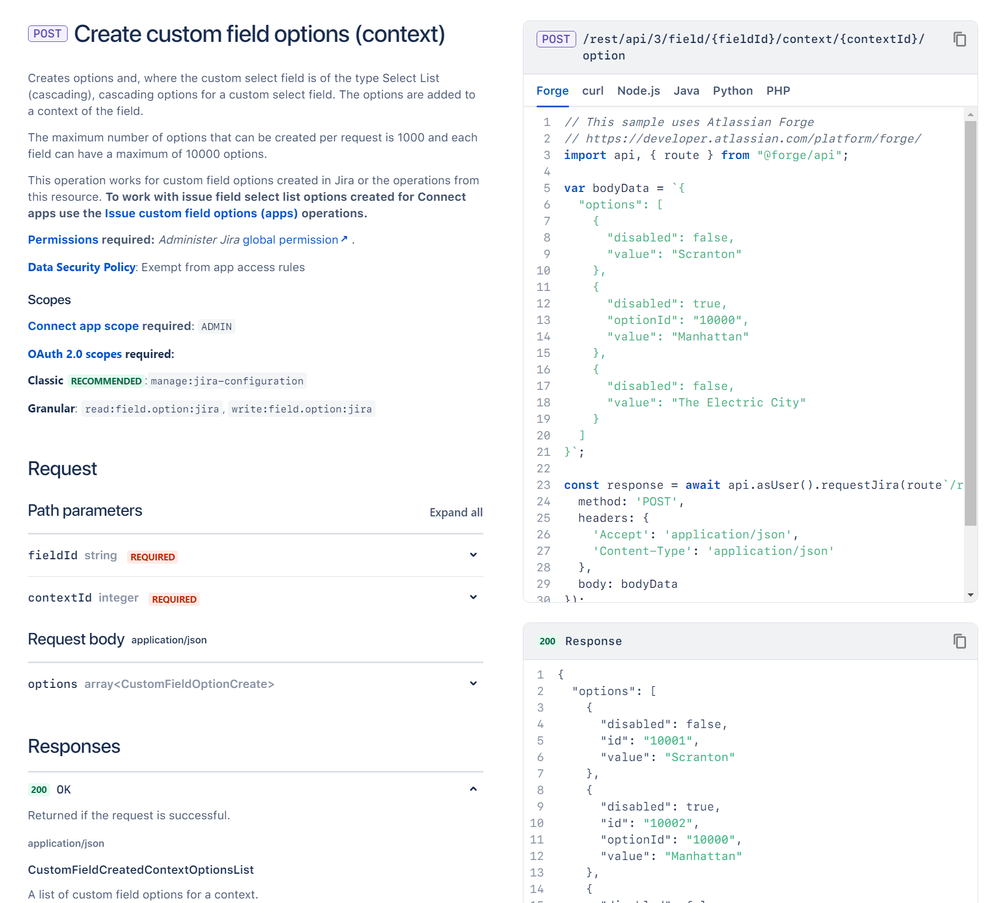Click the CustomFieldCreatedContextOptionsList schema name
This screenshot has height=903, width=999.
tap(141, 870)
